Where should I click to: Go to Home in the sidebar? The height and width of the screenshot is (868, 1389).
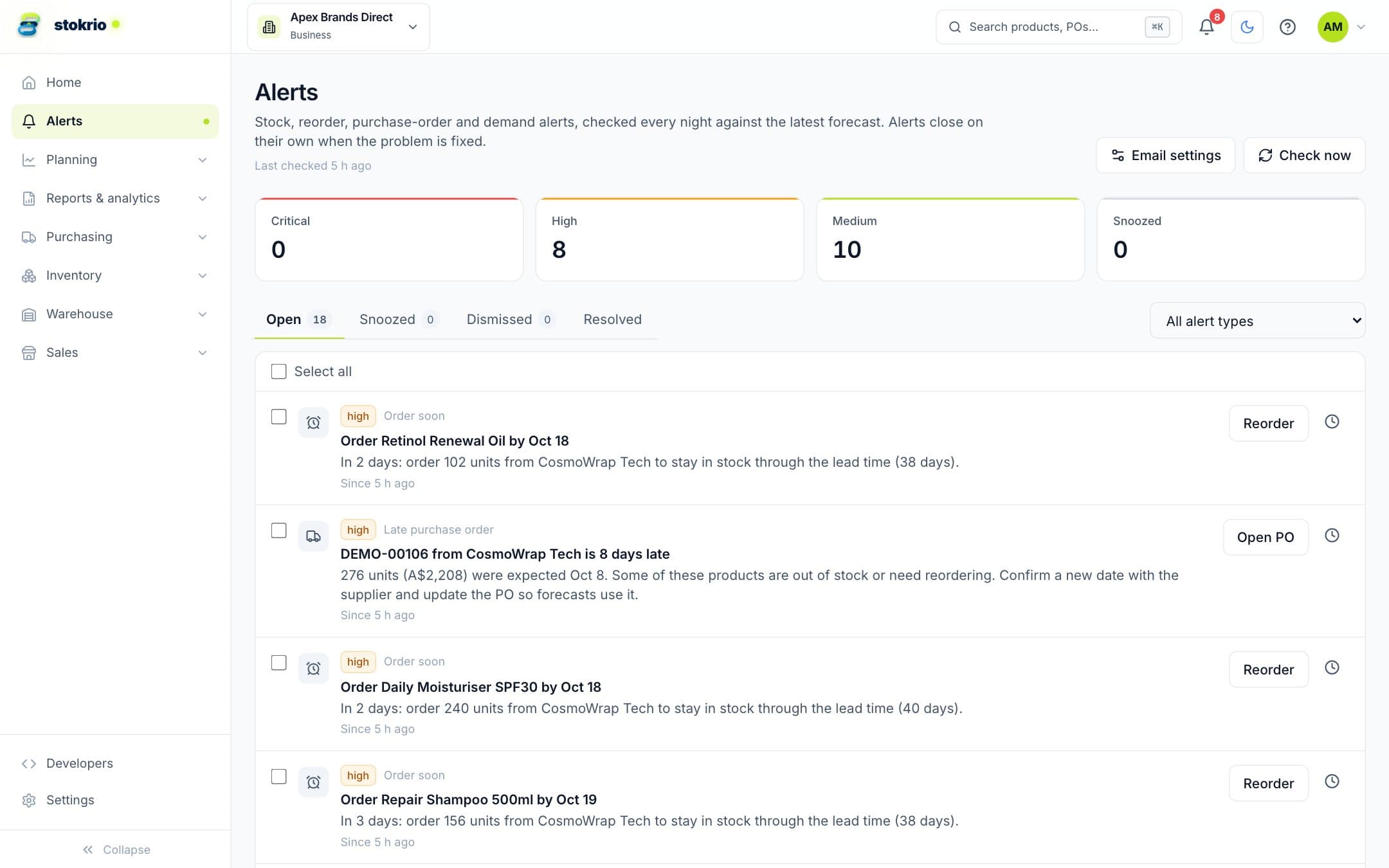[x=115, y=82]
